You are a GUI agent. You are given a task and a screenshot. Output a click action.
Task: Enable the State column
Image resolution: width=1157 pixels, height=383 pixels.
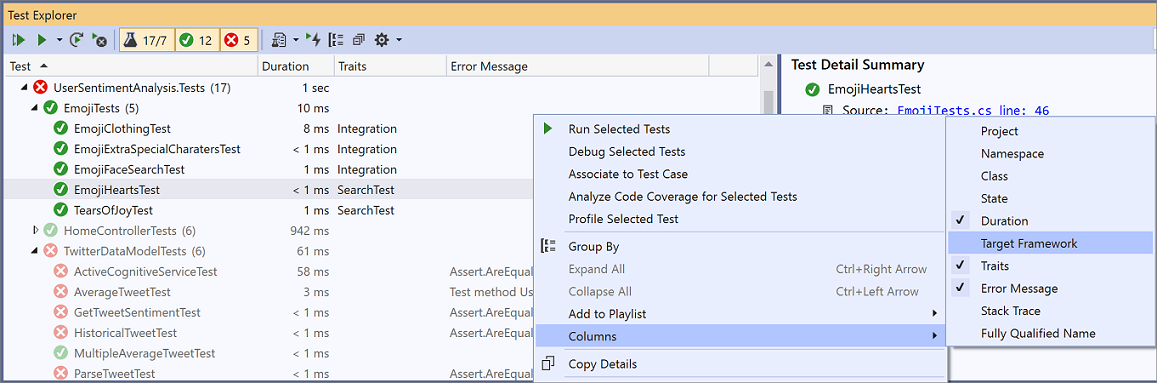tap(1050, 199)
